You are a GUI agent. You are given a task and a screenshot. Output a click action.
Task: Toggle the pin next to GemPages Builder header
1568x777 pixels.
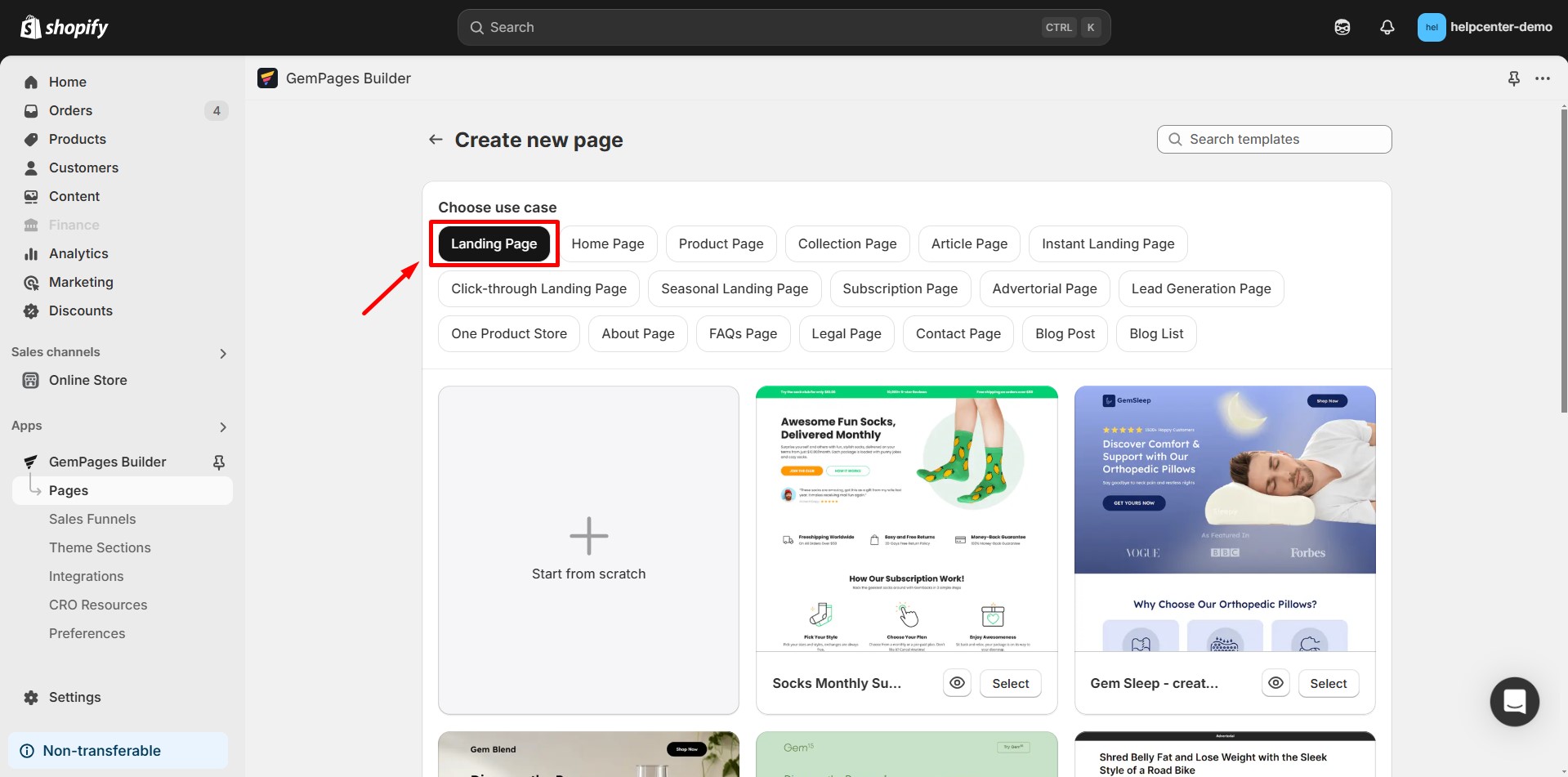(x=1513, y=78)
